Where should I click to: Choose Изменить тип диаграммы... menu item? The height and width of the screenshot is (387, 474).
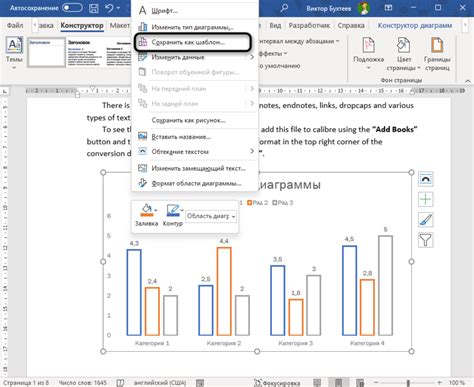tap(195, 27)
